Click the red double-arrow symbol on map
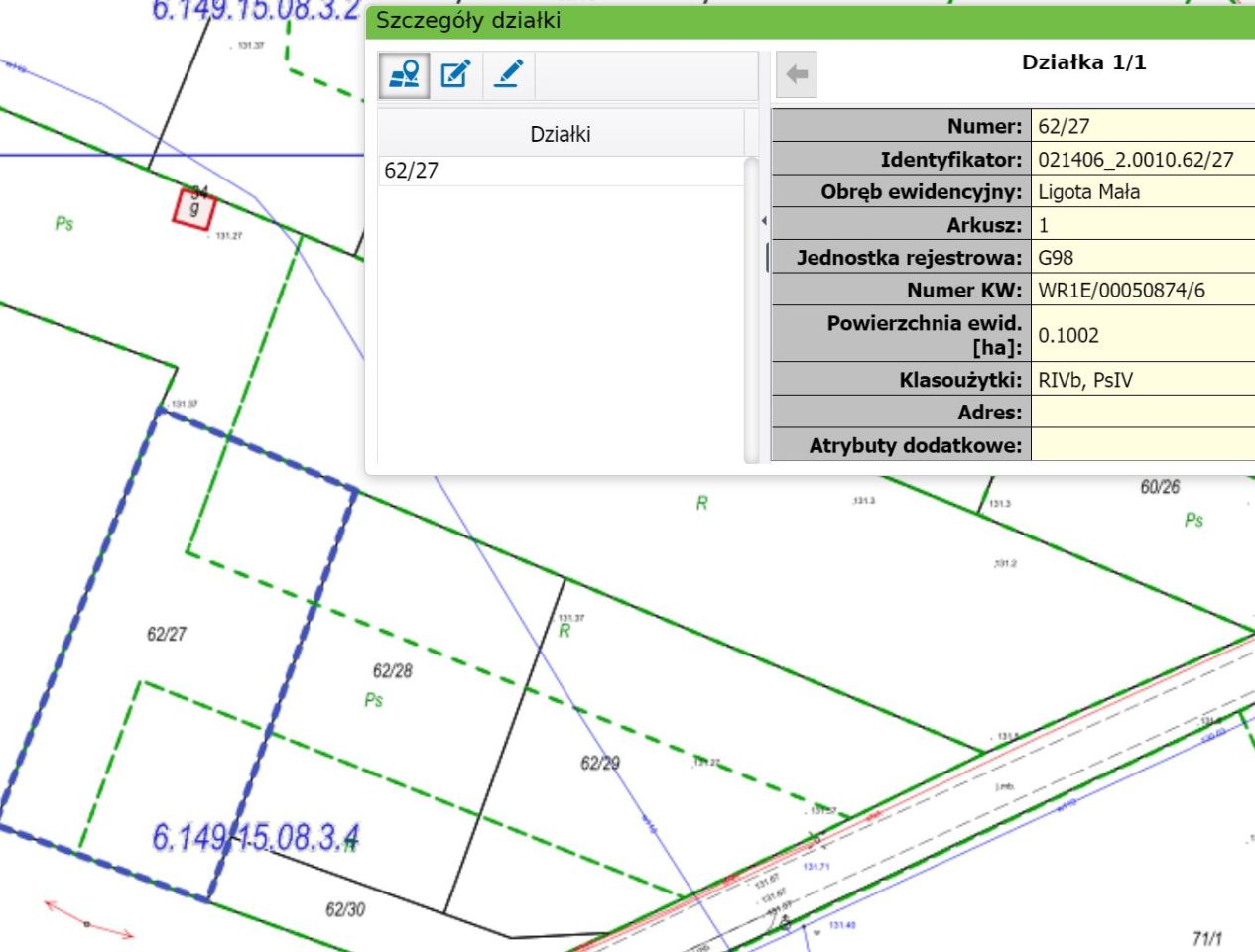 pyautogui.click(x=88, y=920)
